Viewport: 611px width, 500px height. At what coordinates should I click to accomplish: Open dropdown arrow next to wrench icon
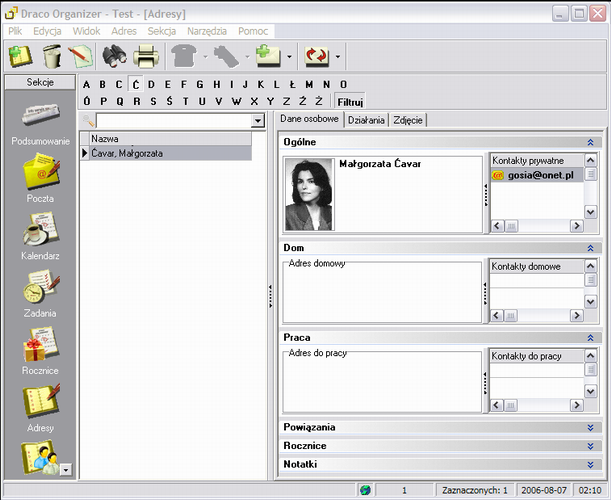247,57
